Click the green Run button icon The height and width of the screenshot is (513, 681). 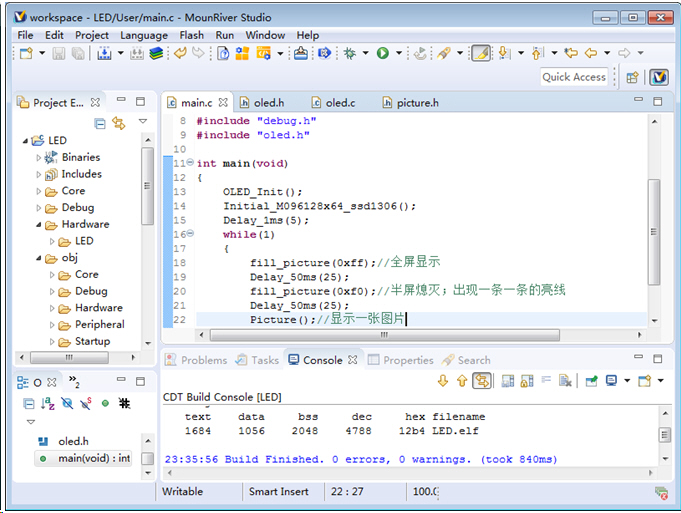[383, 53]
